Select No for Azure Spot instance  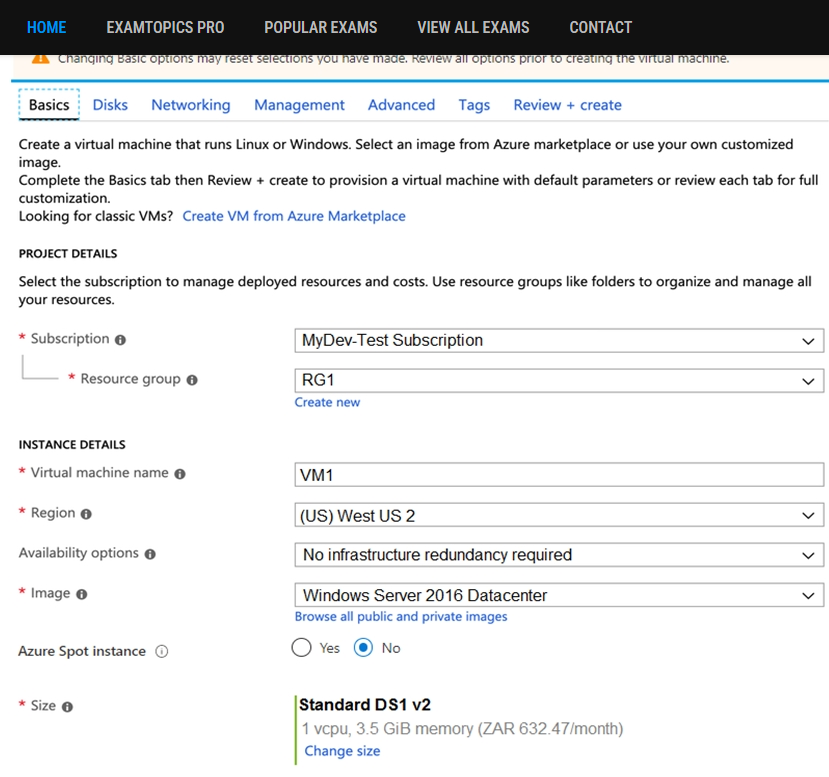pos(363,648)
